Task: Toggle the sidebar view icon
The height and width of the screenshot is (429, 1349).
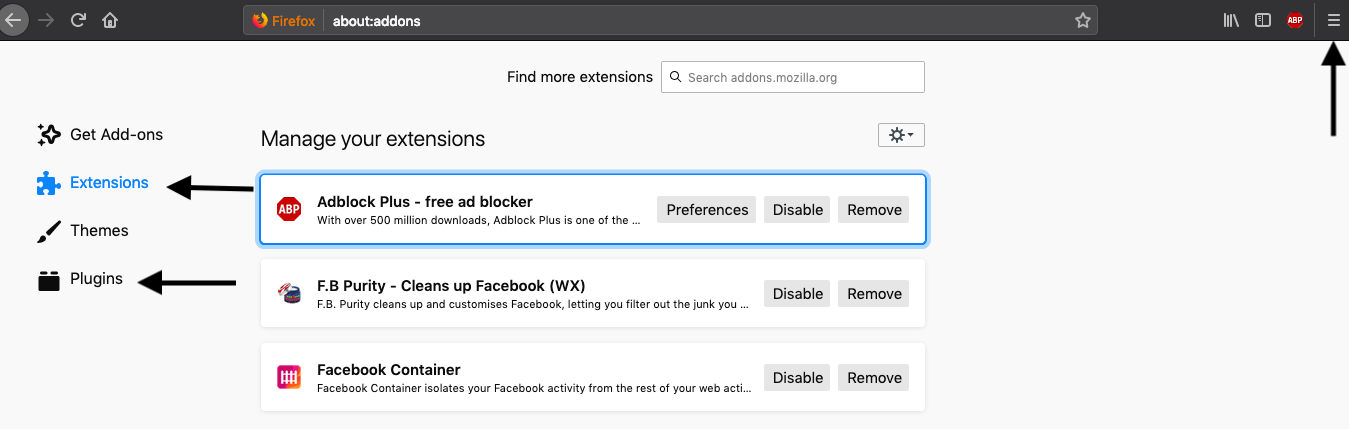Action: pos(1263,20)
